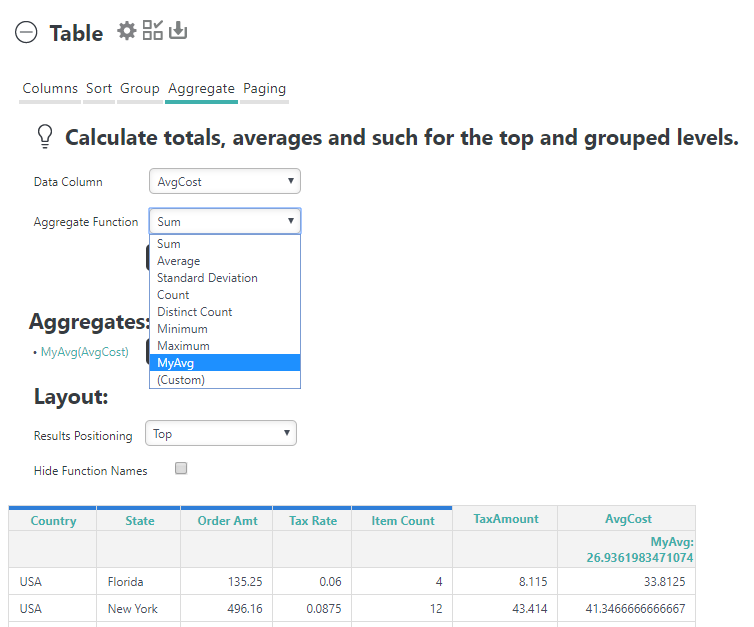Click the 43.414 tax amount cell
This screenshot has width=754, height=627.
click(x=505, y=609)
